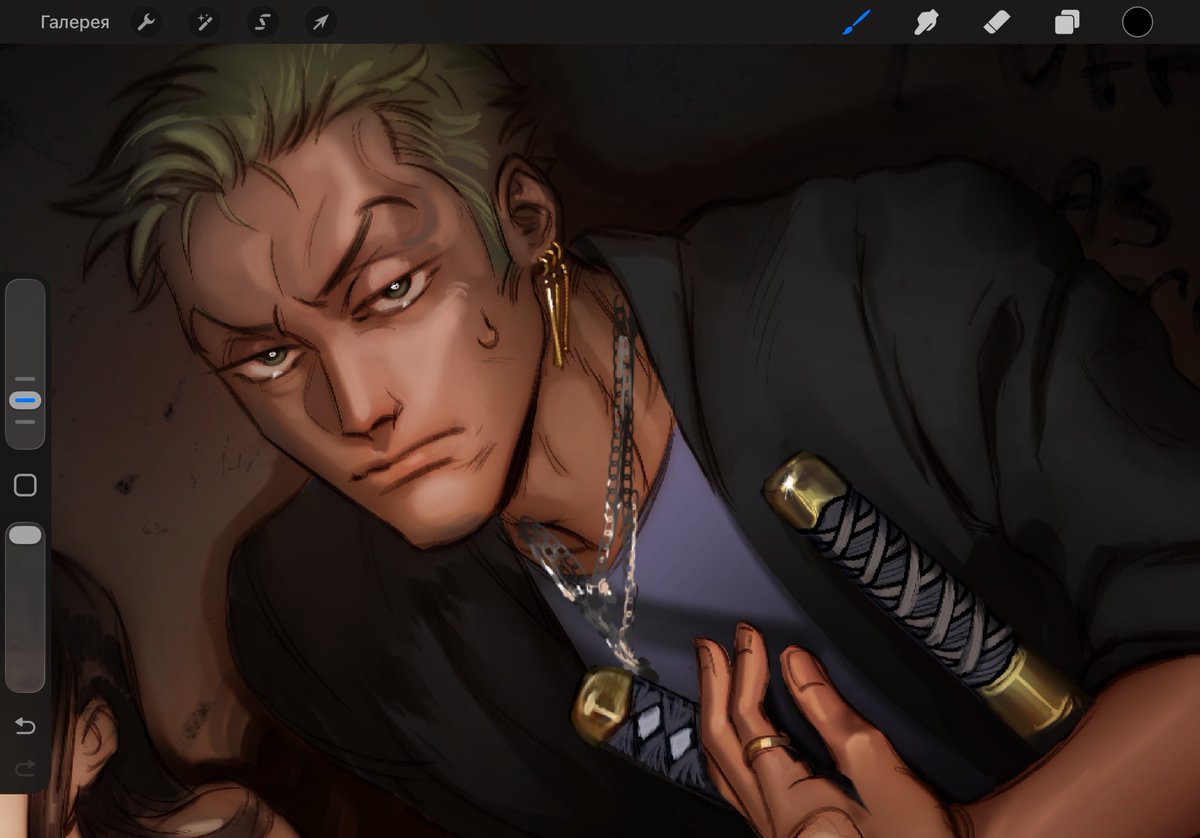Open the Adjustments magic wand menu
Screen dimensions: 1200x838
click(205, 22)
